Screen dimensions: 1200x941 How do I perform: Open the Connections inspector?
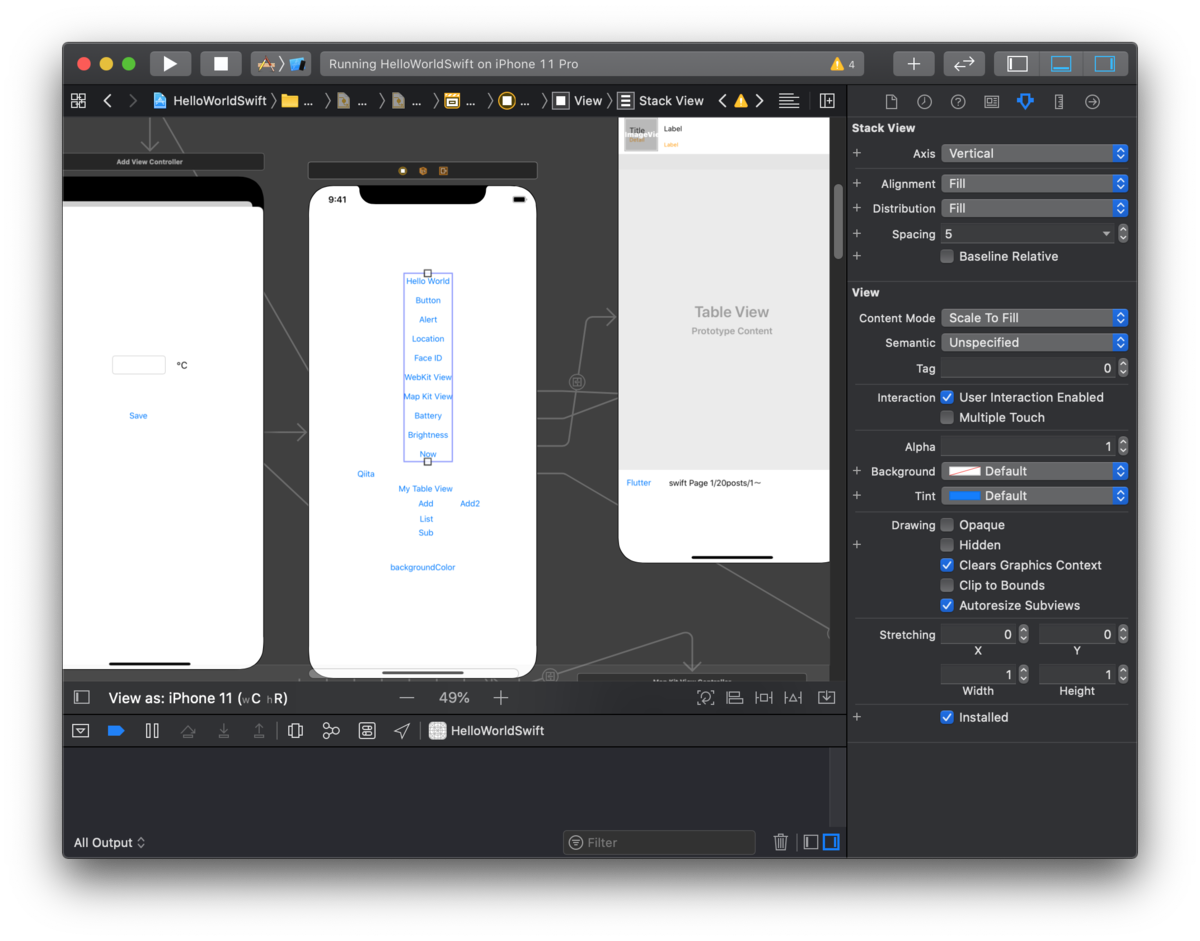click(x=1092, y=101)
